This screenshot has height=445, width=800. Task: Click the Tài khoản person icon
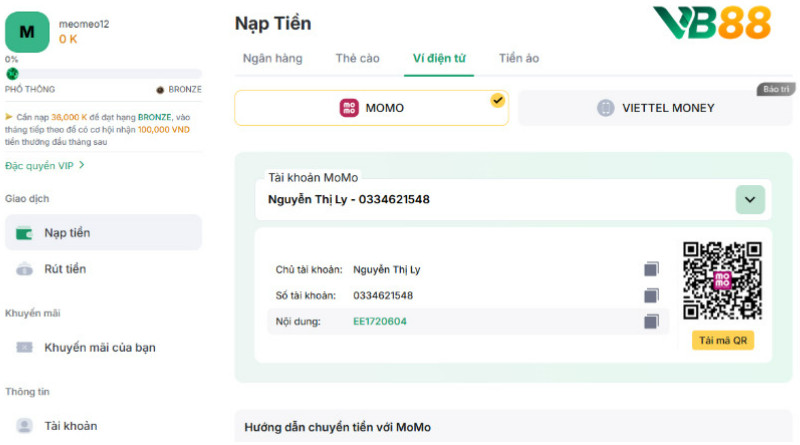(x=26, y=426)
